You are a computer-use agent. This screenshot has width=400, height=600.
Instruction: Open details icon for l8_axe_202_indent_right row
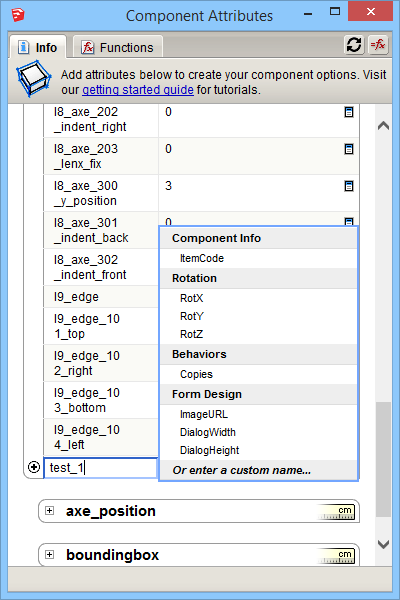(349, 112)
